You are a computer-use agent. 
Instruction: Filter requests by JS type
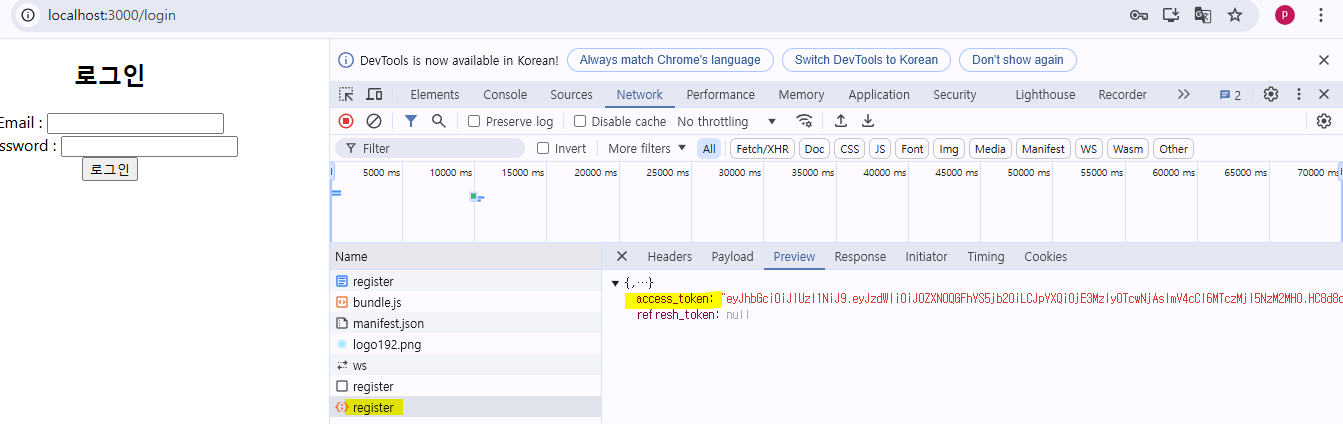coord(879,148)
